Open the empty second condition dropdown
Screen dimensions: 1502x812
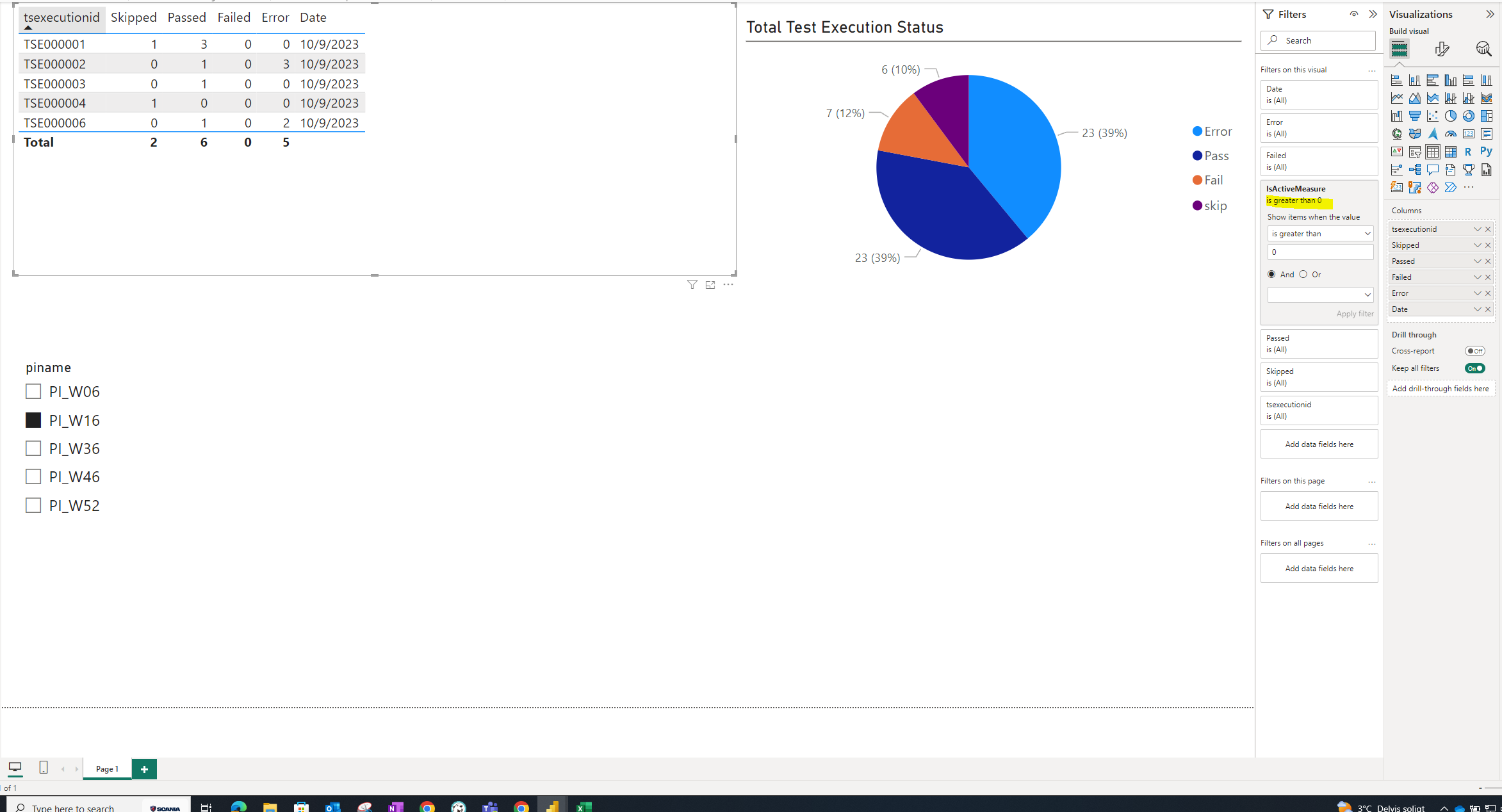tap(1320, 295)
